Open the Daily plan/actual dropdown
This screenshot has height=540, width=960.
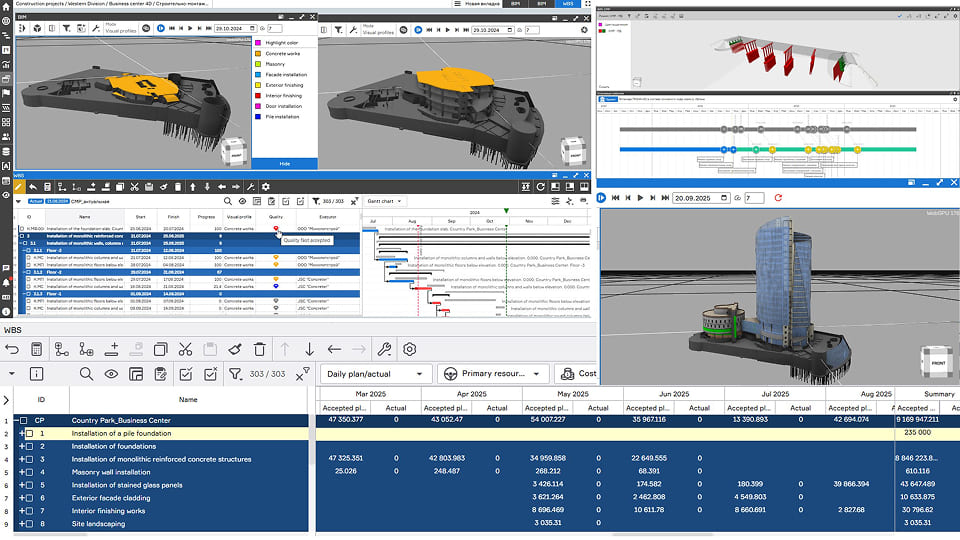pos(375,373)
